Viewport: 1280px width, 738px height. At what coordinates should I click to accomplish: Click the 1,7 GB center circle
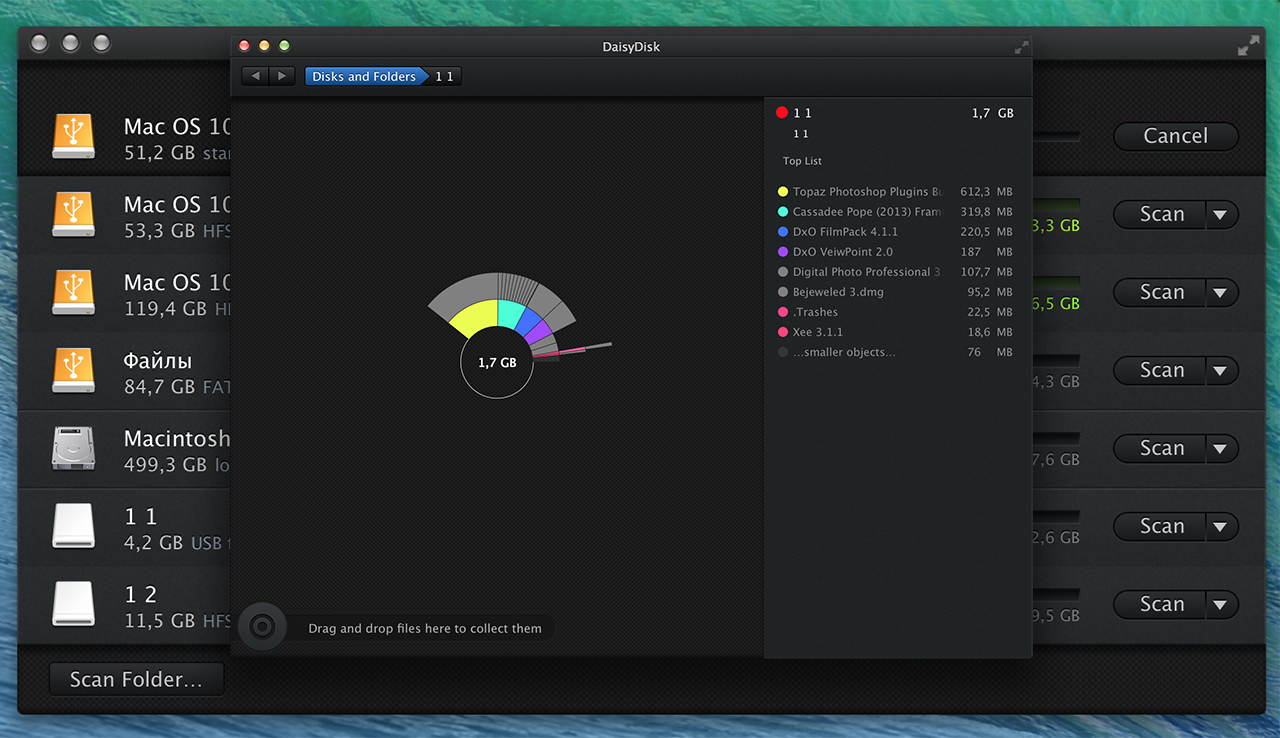[496, 363]
